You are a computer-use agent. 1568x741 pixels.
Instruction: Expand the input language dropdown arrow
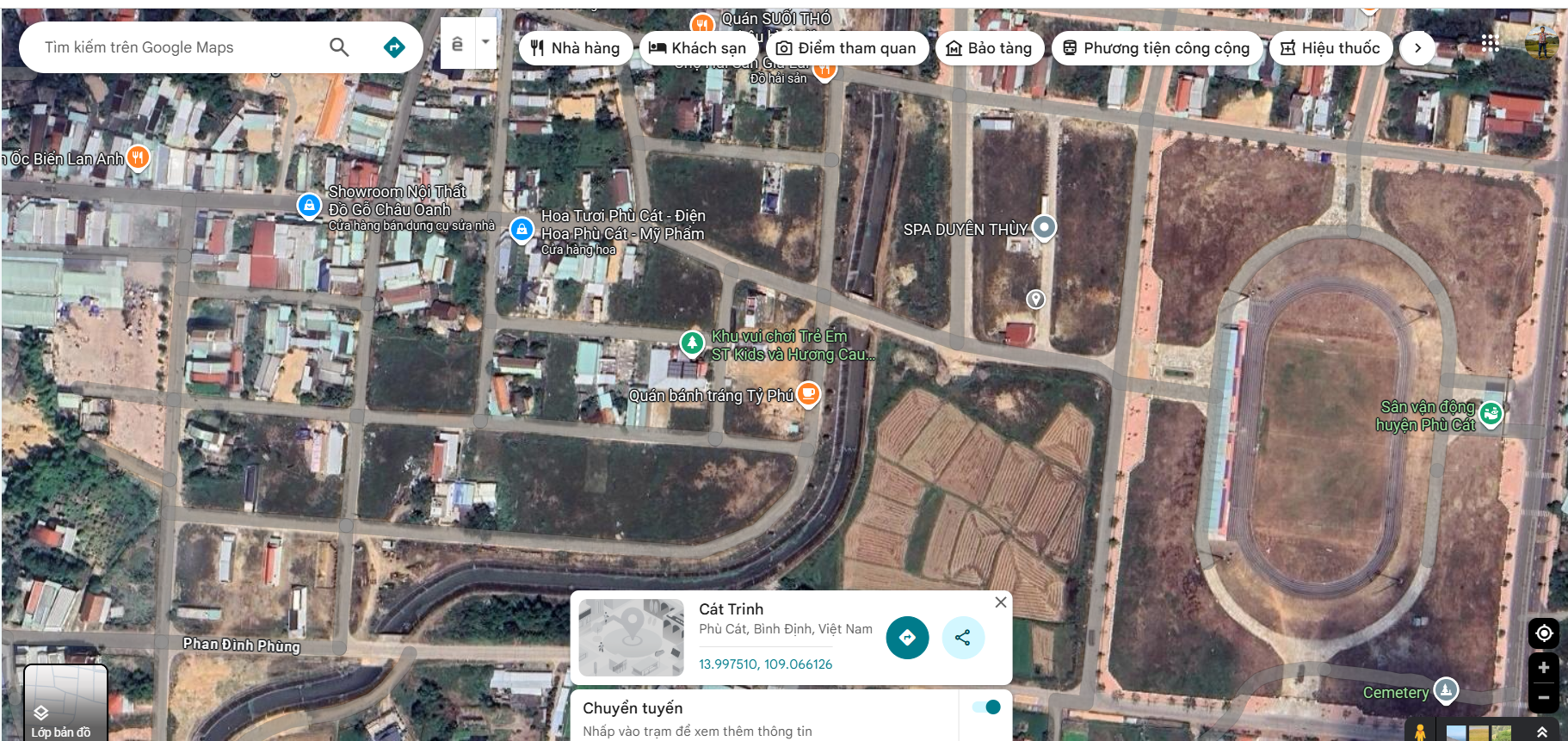pyautogui.click(x=486, y=42)
